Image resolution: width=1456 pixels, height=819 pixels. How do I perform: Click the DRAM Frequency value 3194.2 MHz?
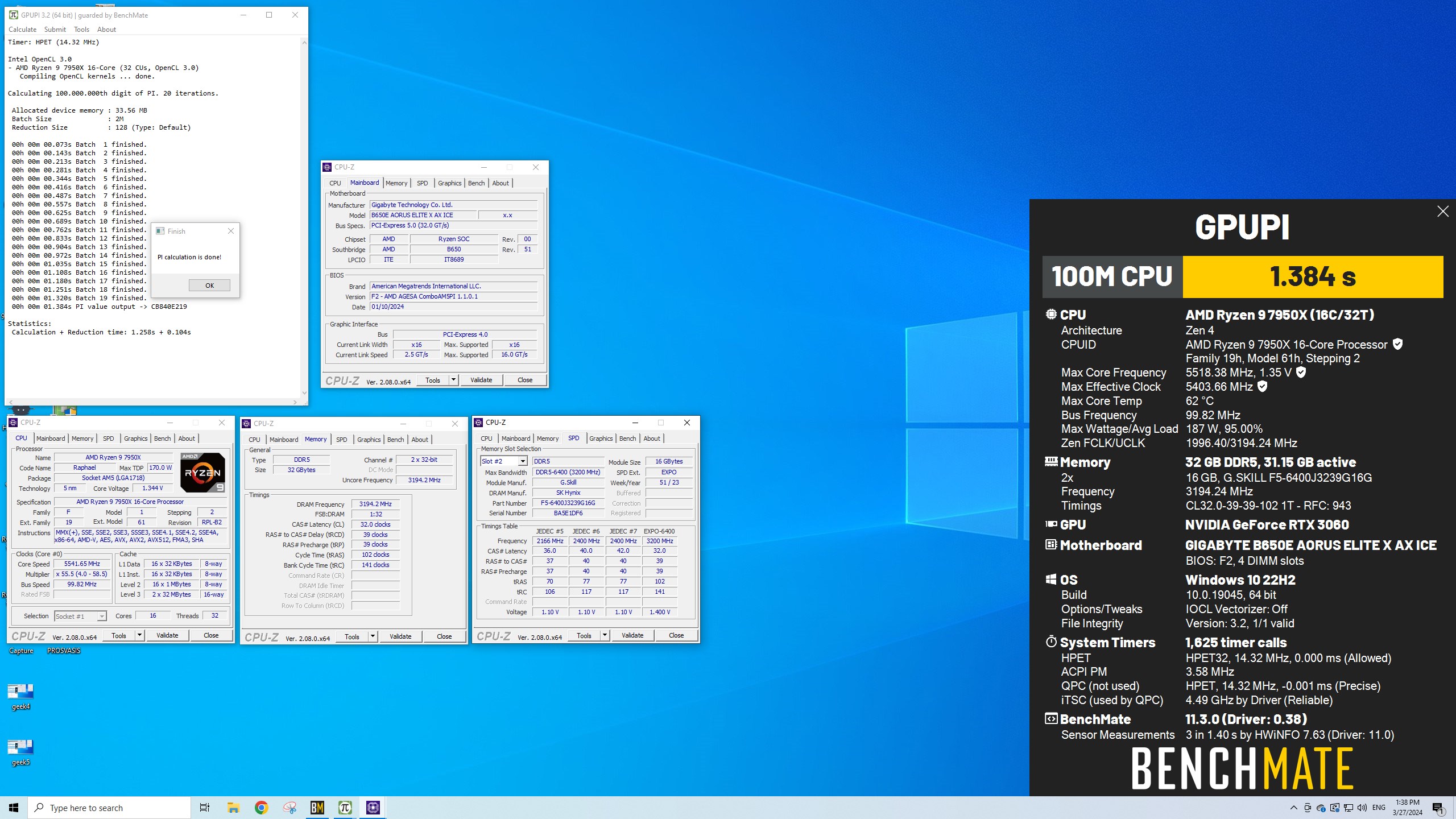tap(375, 504)
